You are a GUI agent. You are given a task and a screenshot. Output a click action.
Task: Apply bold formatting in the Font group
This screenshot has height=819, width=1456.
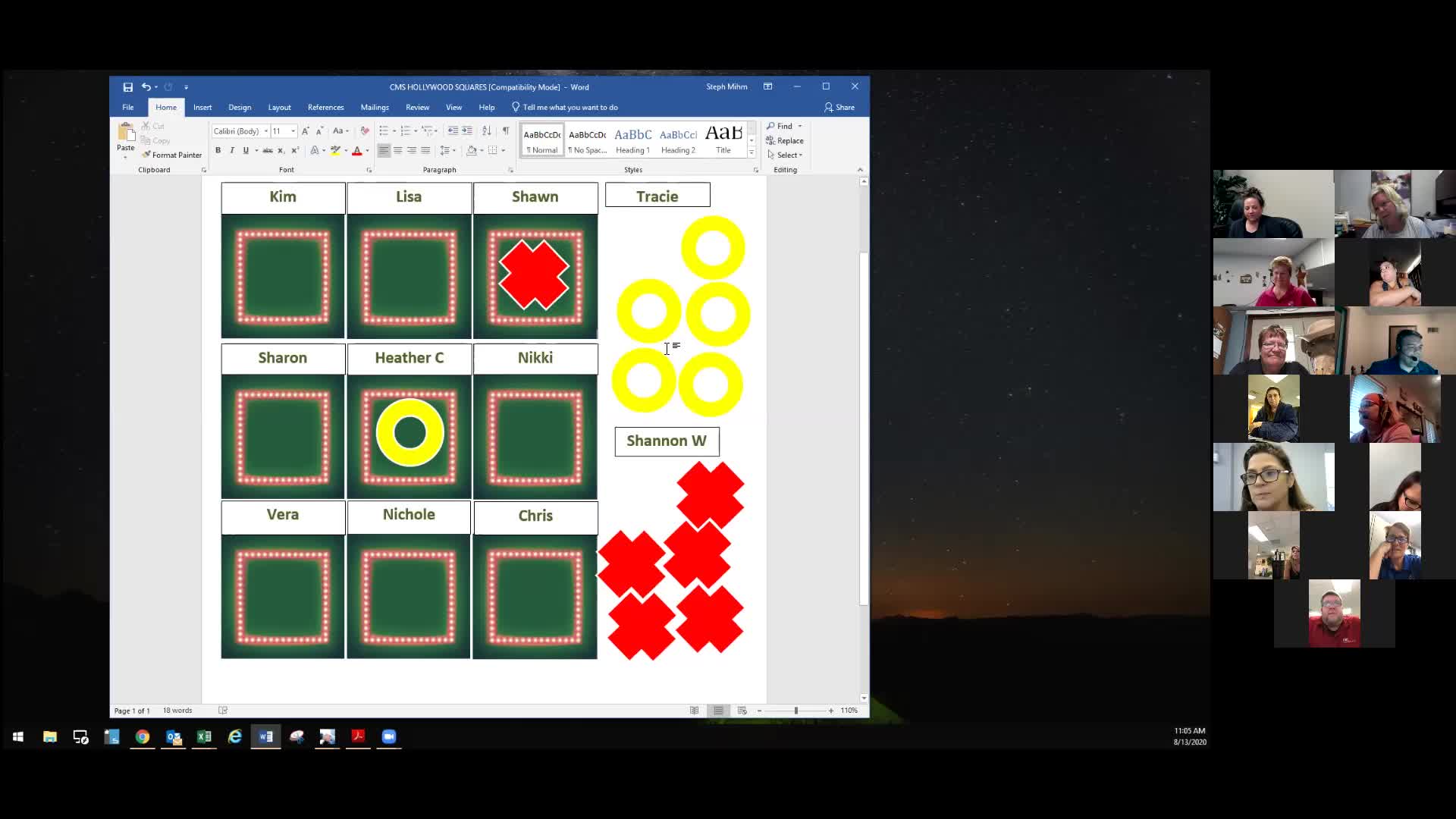(218, 150)
